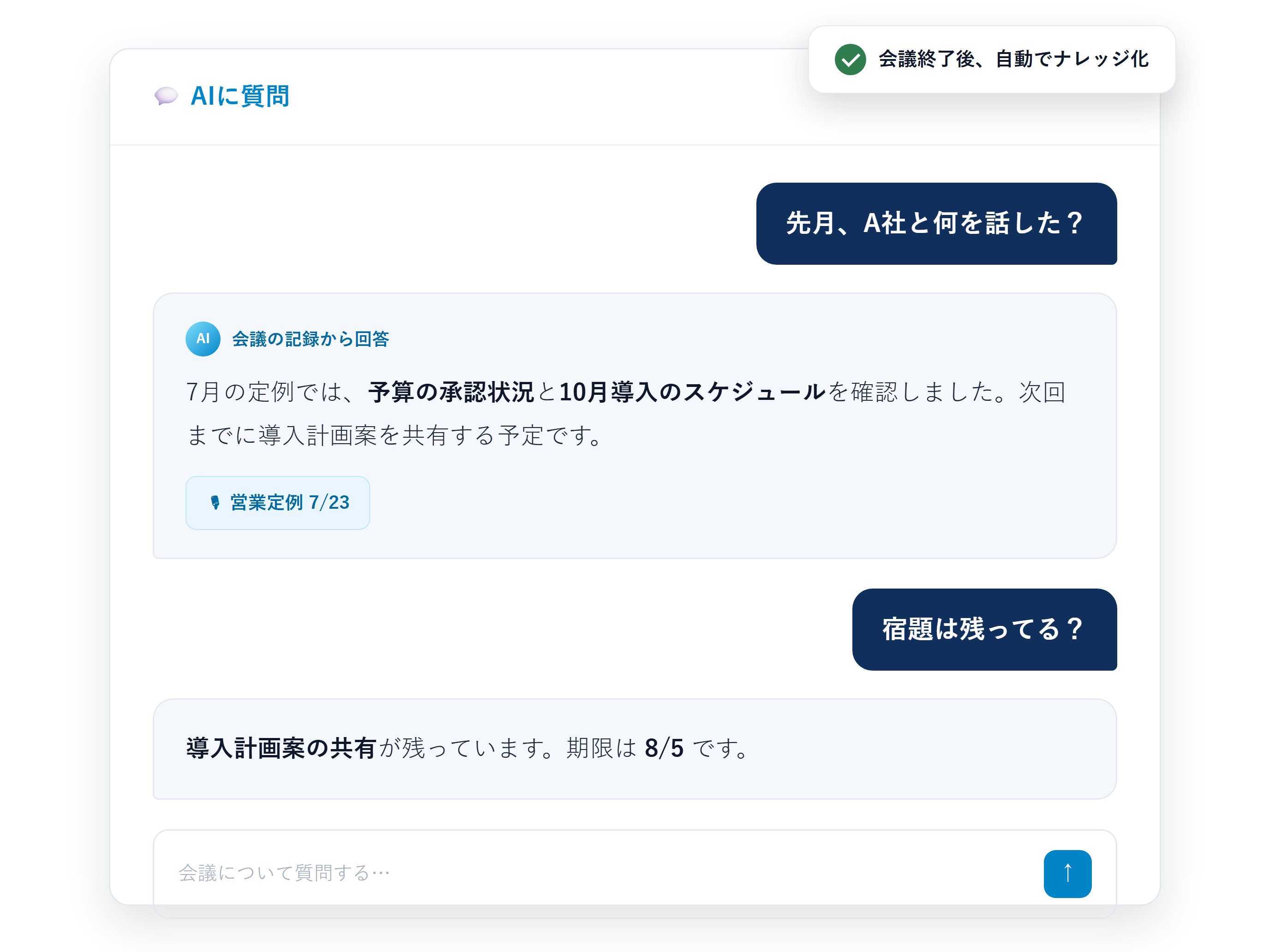Click the line までに導入計画案を共有する予定です。
The image size is (1270, 952).
(395, 435)
